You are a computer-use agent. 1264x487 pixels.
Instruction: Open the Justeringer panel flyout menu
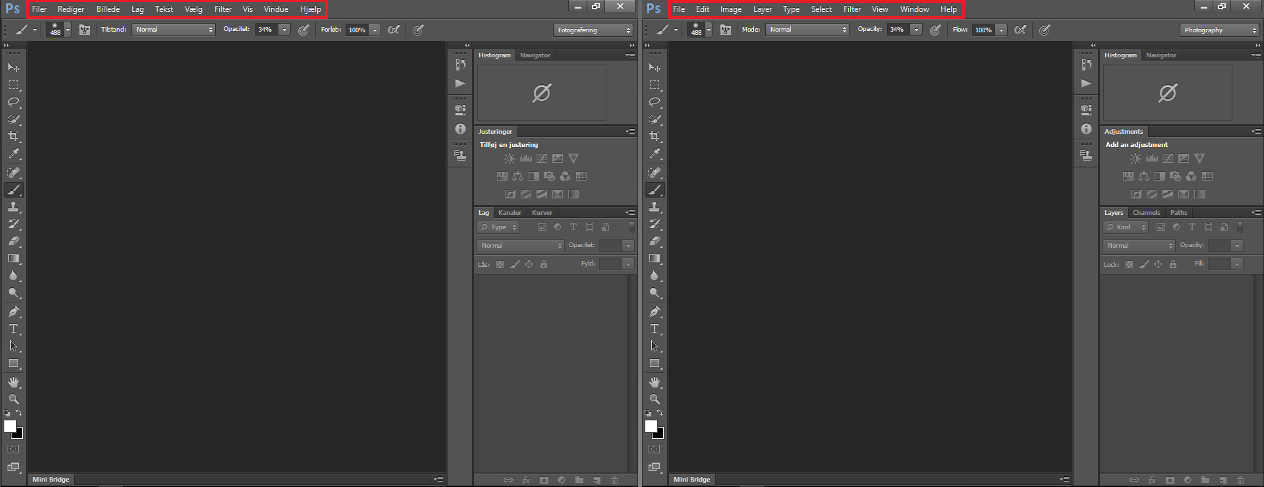click(x=629, y=131)
